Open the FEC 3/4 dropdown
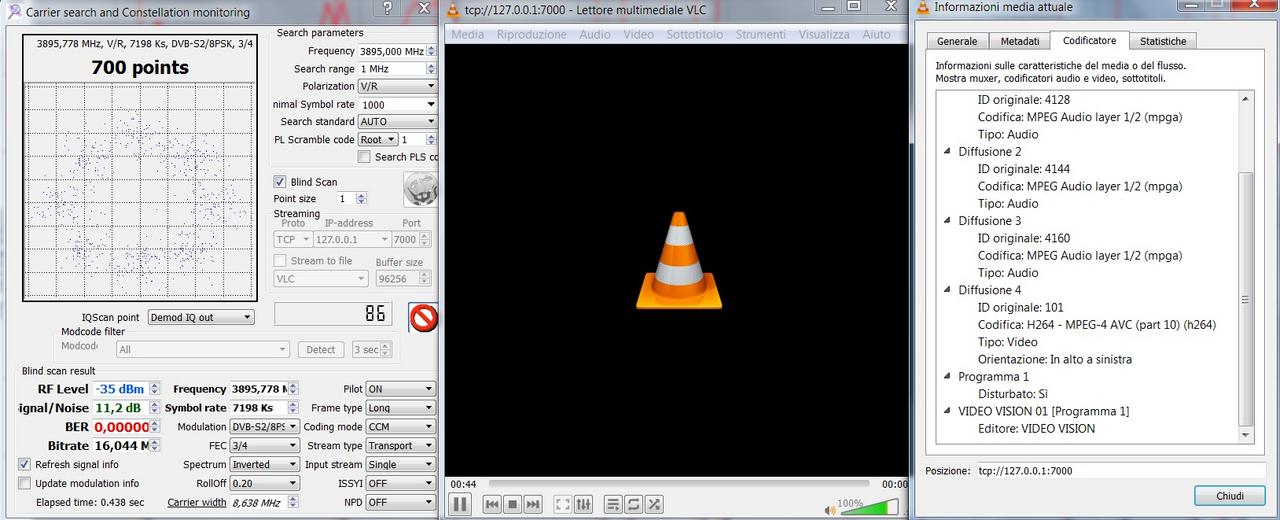 [264, 446]
